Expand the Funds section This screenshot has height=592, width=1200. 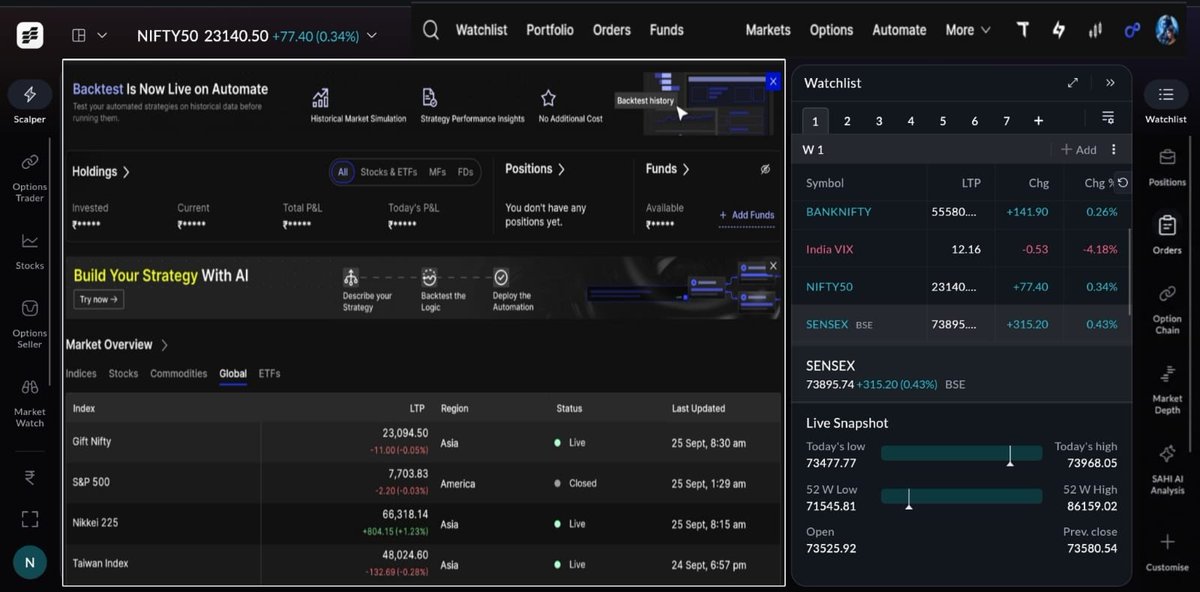667,169
